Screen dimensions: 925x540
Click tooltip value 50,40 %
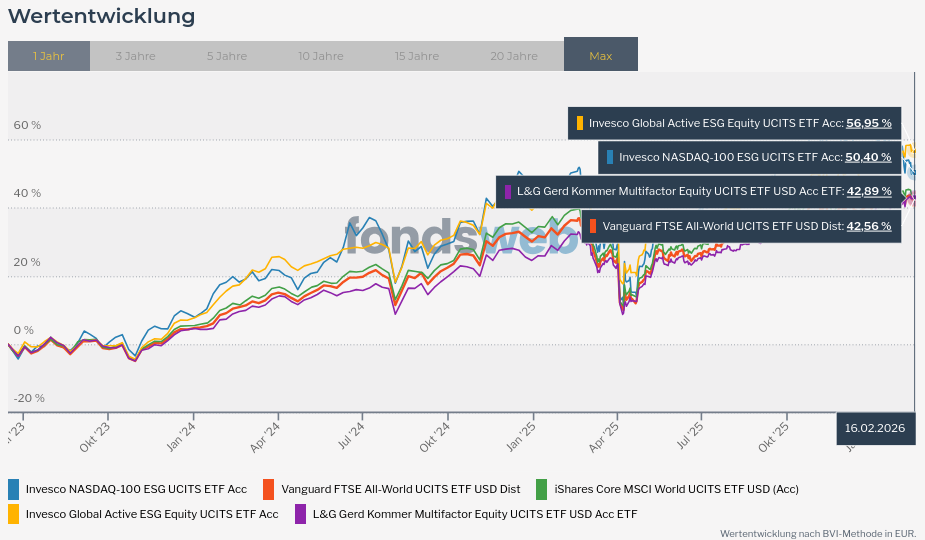(x=868, y=157)
